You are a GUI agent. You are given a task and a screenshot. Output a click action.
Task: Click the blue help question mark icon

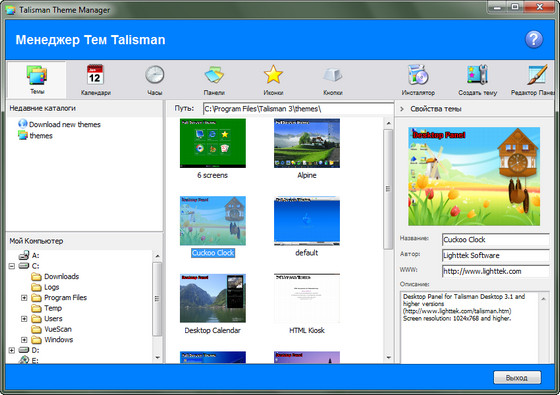tap(534, 39)
